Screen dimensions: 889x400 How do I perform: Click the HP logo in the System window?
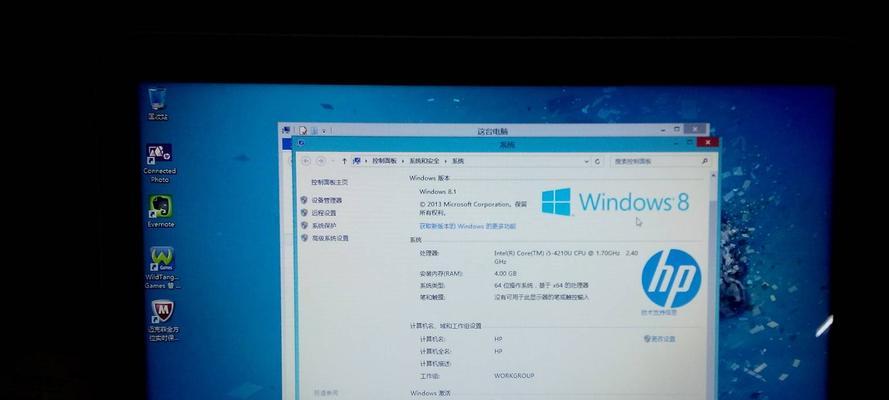coord(671,278)
